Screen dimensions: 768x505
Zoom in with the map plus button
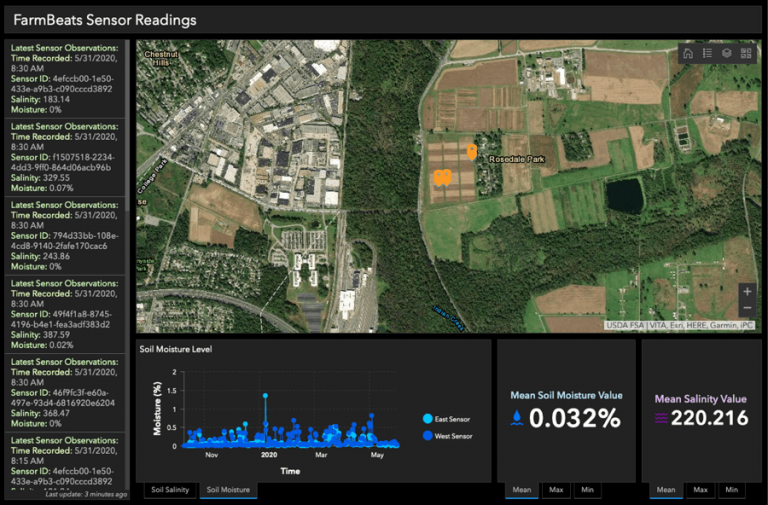(x=747, y=291)
